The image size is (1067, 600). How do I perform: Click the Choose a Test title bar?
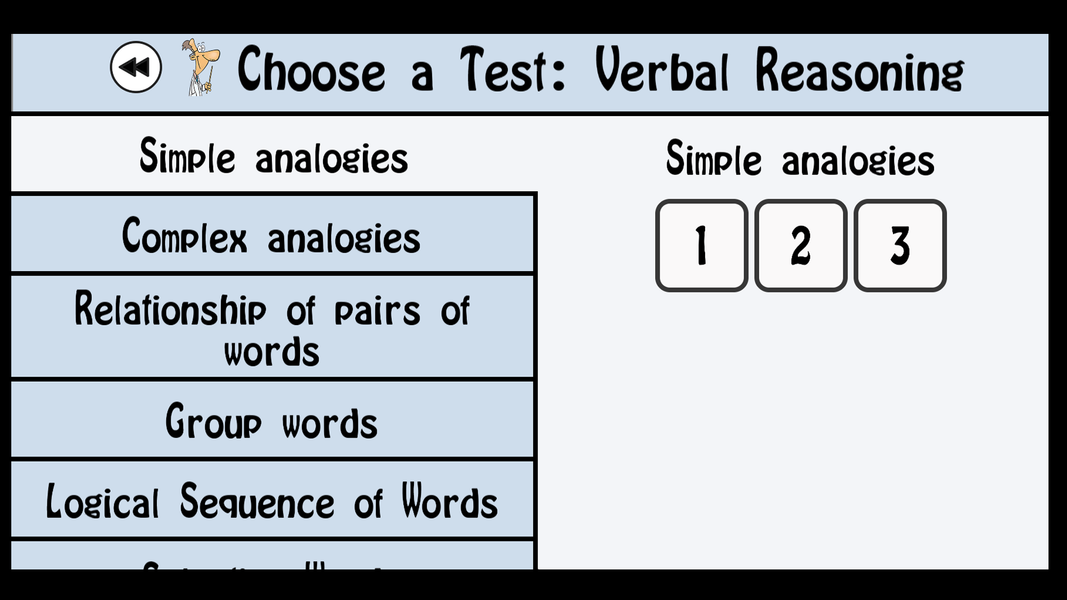pyautogui.click(x=598, y=70)
